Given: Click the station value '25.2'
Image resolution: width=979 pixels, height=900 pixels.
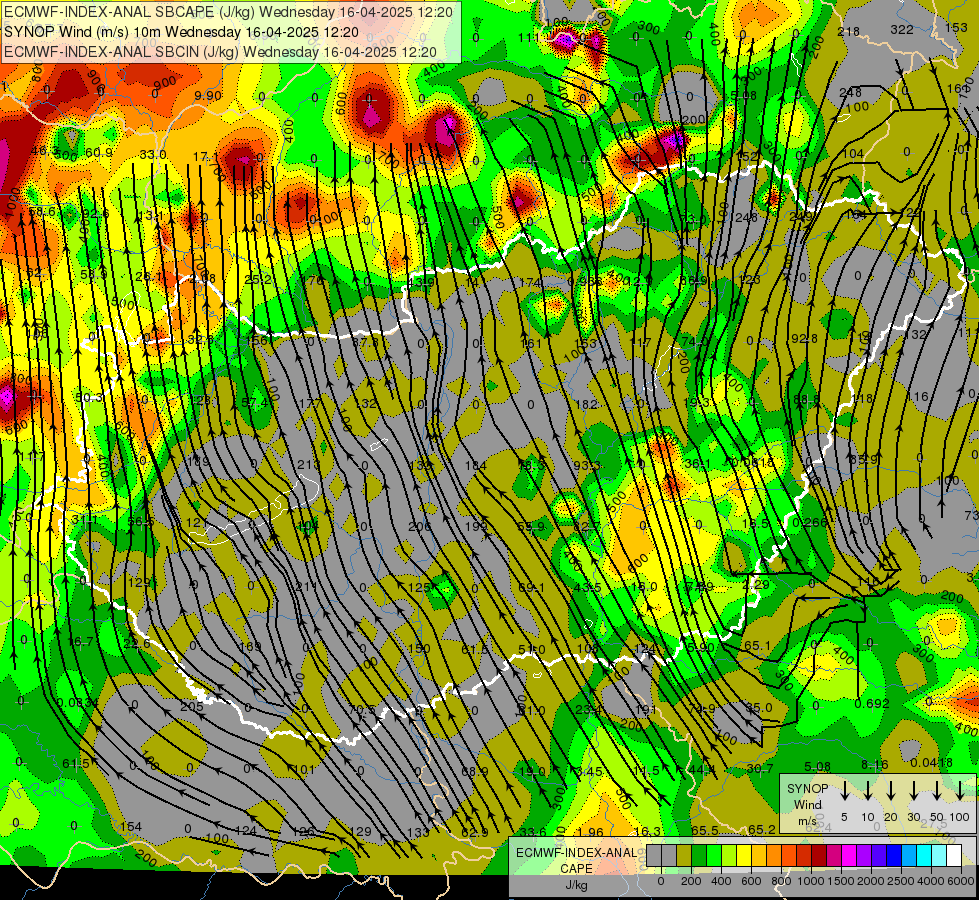Looking at the screenshot, I should coord(258,279).
